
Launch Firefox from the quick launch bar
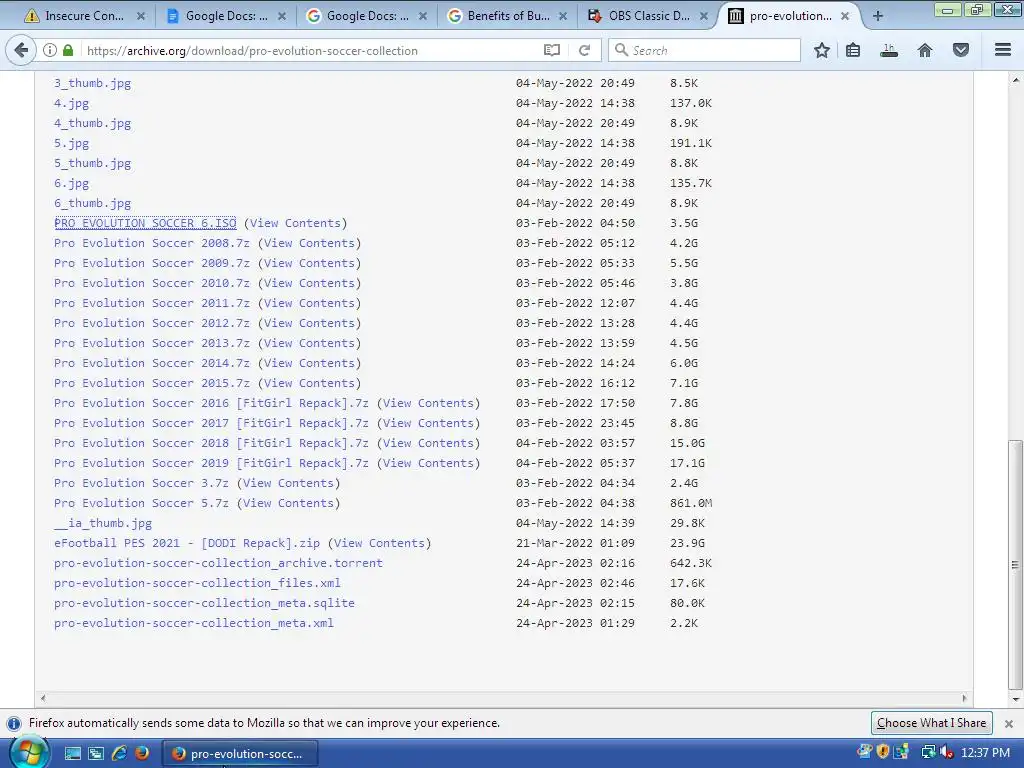point(141,753)
